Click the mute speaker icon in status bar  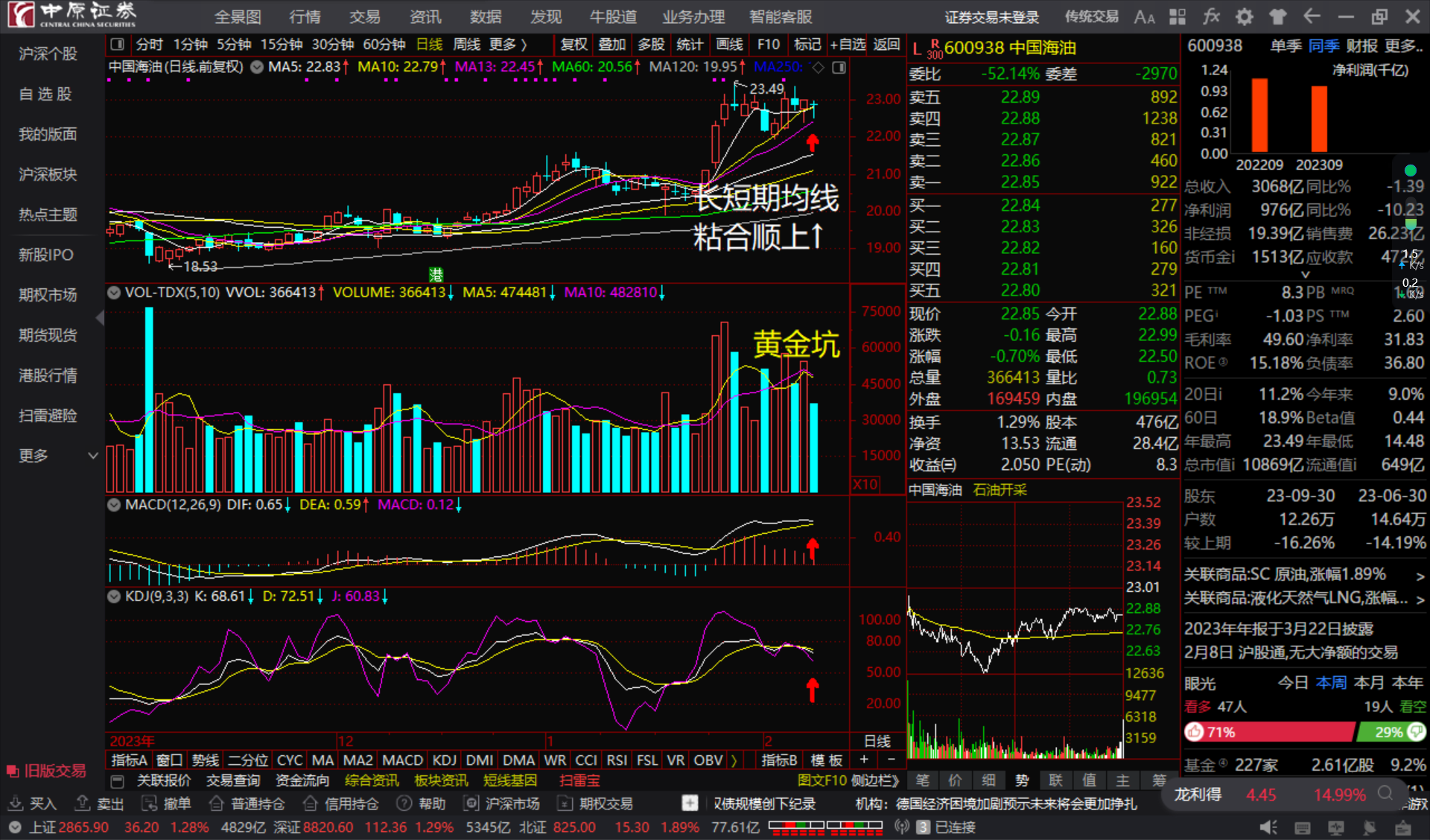pyautogui.click(x=1268, y=827)
